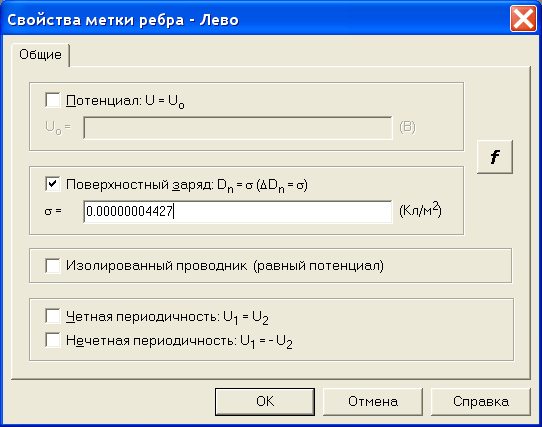Toggle the Нечетная периодичность checkbox
Screen dimensions: 542x427
click(x=53, y=340)
